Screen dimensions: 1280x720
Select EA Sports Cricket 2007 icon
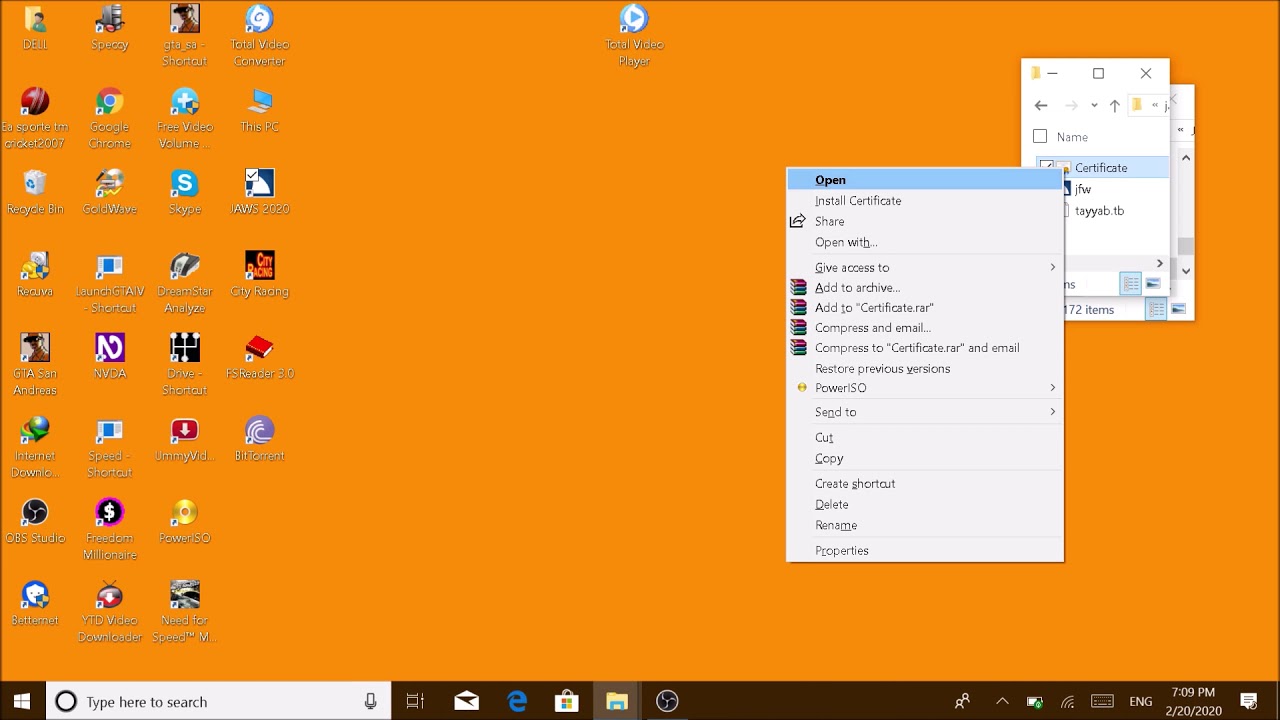tap(35, 118)
